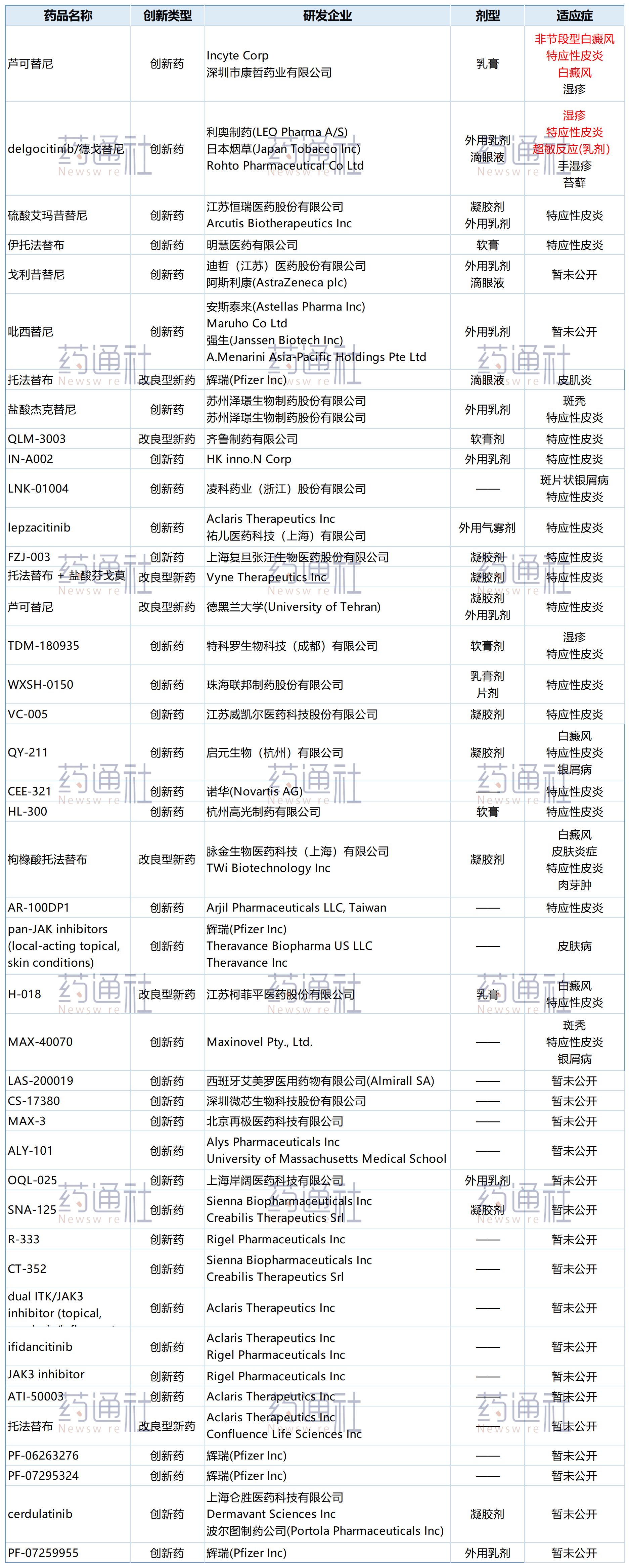Click the 皮肌炎 indication cell
This screenshot has width=630, height=1568.
574,380
